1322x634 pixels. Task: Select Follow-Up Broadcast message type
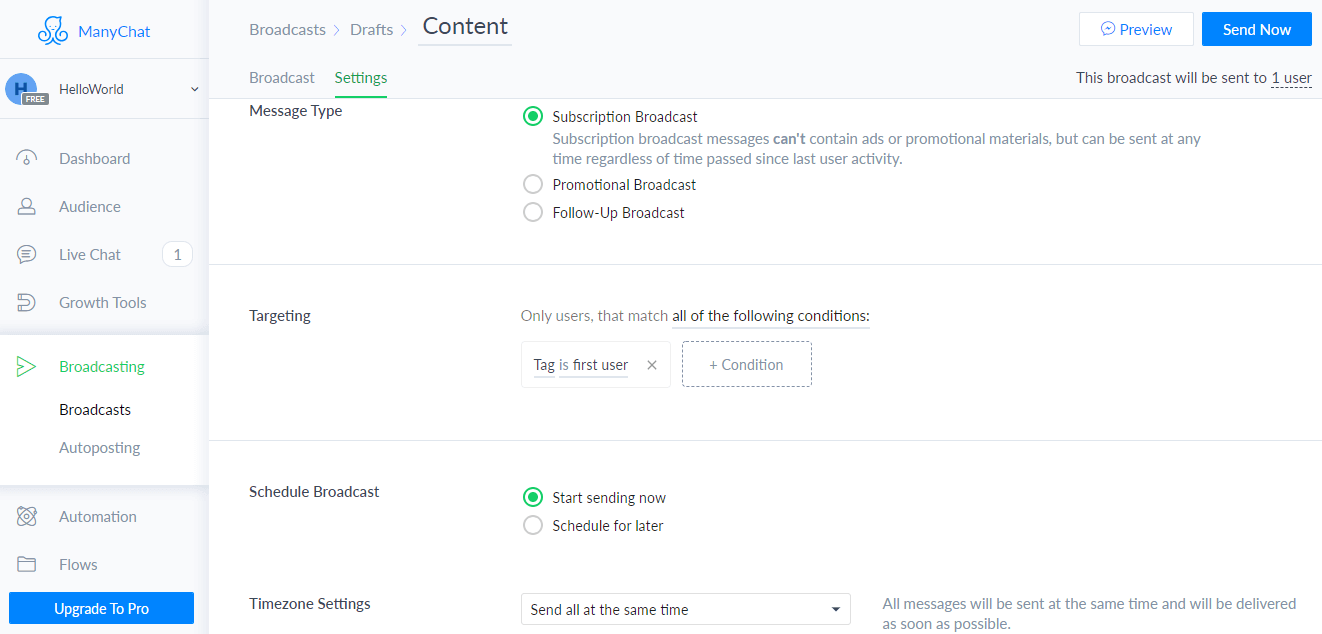coord(533,212)
